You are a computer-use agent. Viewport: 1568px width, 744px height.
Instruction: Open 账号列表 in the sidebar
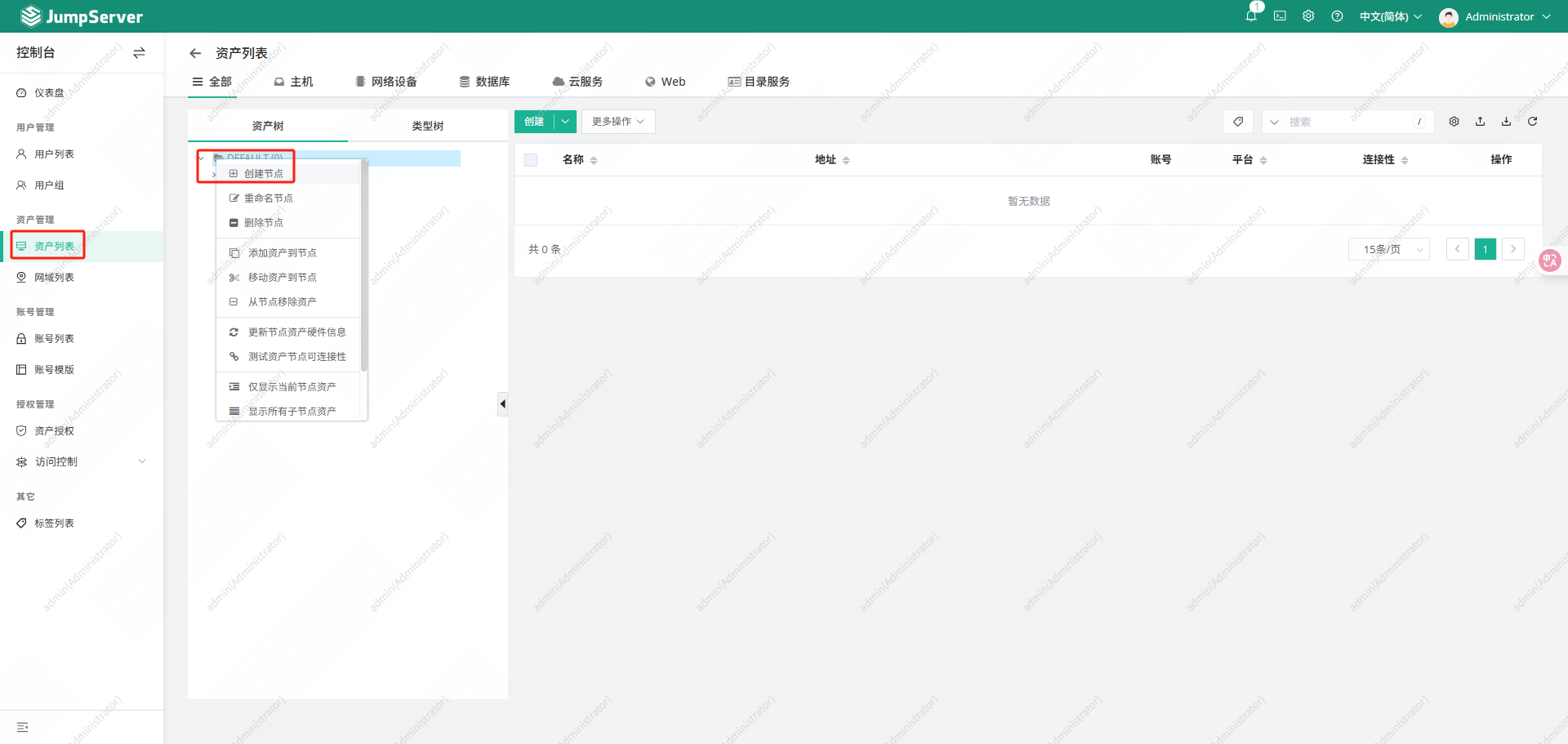tap(82, 339)
